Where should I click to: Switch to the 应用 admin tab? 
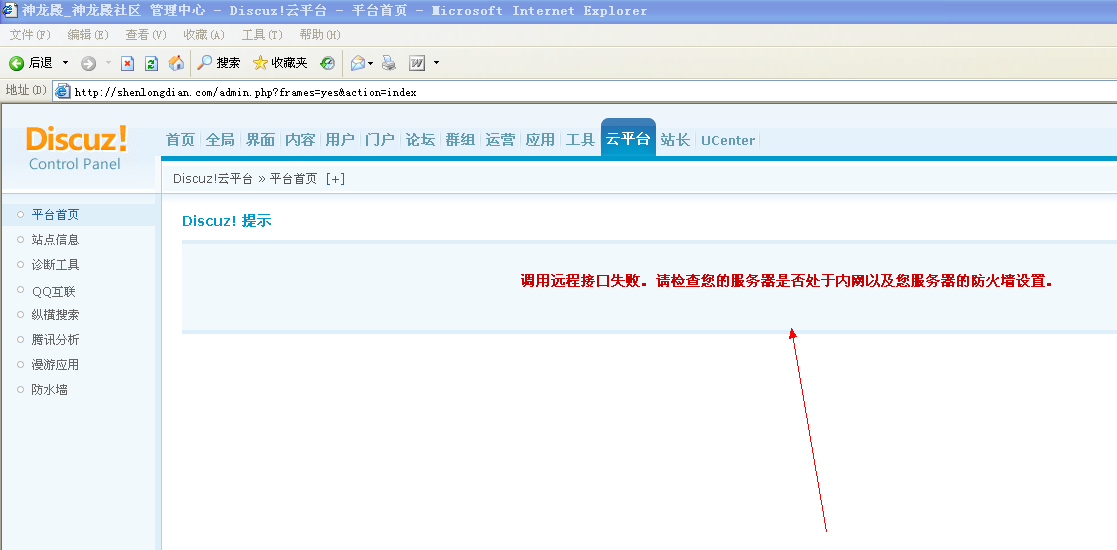[540, 140]
